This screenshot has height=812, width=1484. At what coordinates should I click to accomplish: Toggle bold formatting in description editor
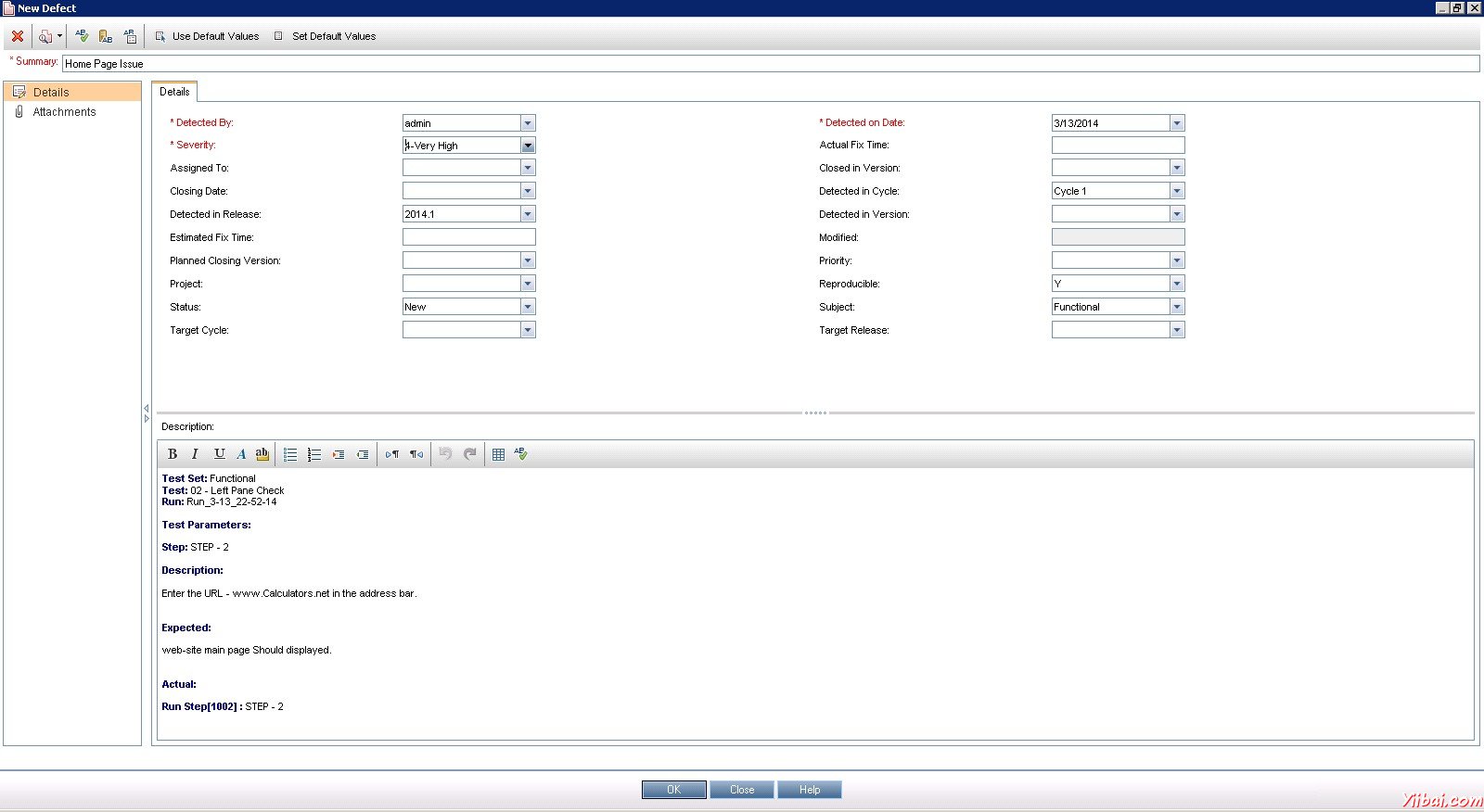click(x=172, y=454)
